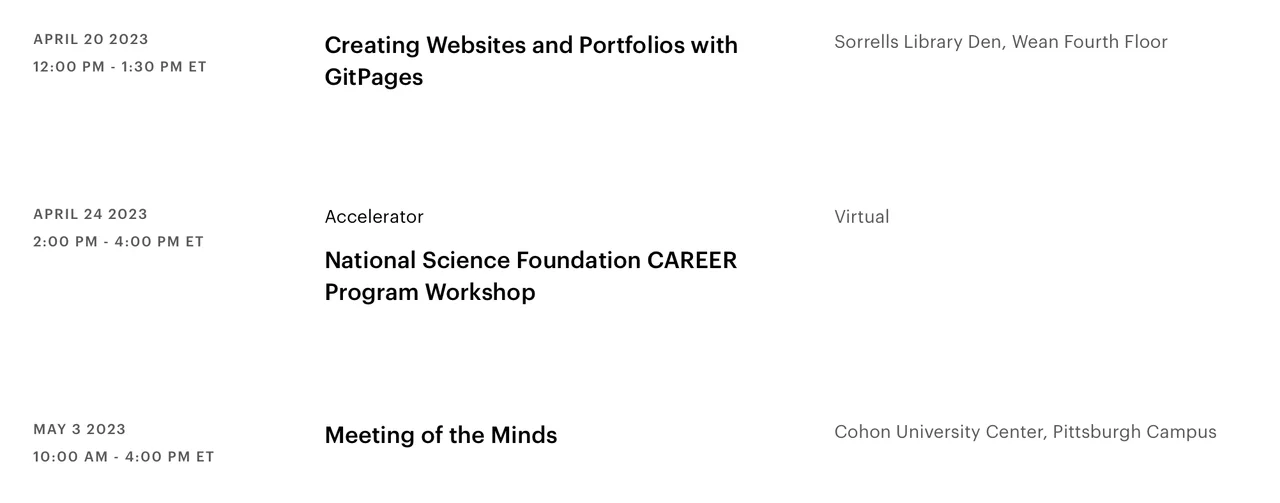
Task: Select the Accelerator category label
Action: (374, 217)
